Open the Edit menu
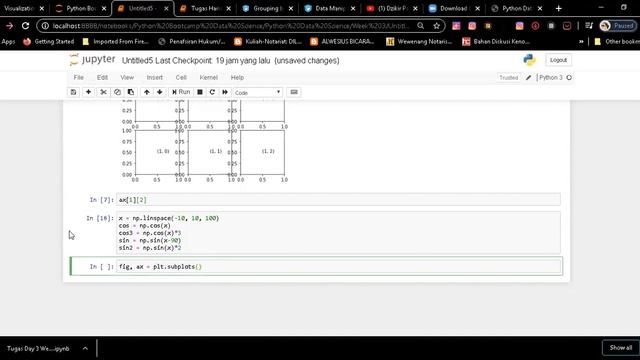 (x=102, y=78)
